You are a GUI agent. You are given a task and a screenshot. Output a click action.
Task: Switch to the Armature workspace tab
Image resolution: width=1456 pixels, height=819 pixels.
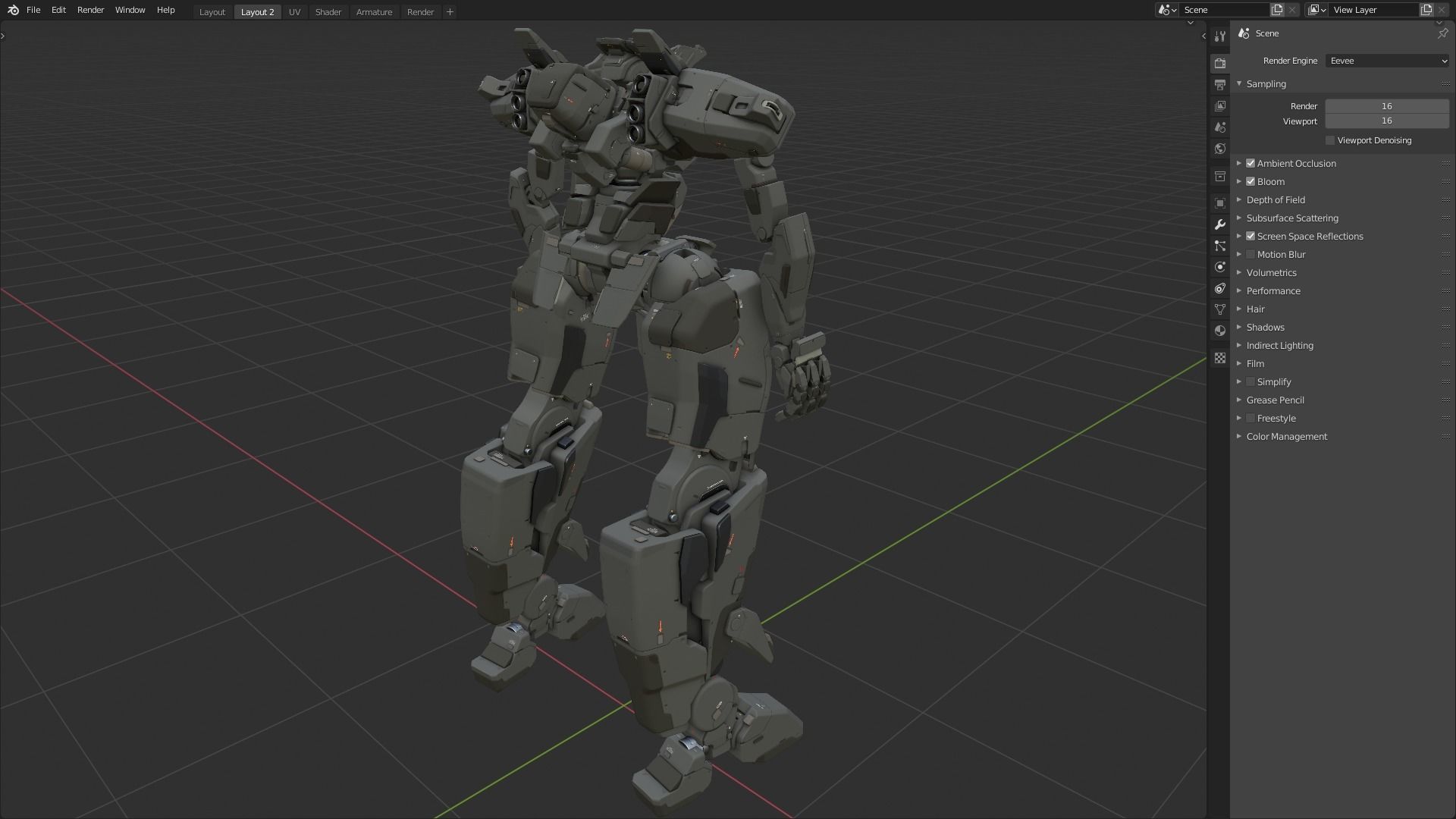tap(375, 12)
